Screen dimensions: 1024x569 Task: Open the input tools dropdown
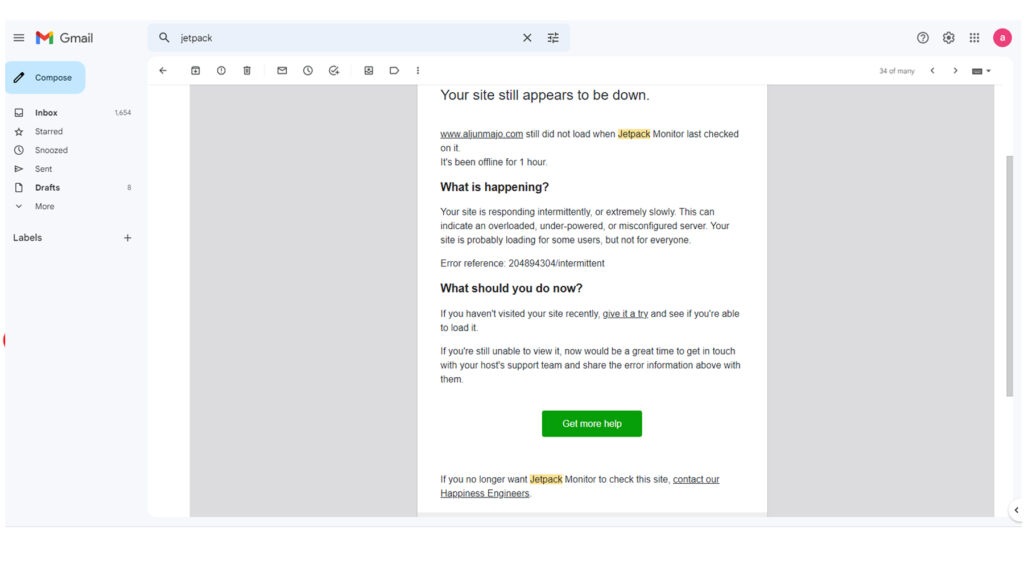click(x=981, y=71)
